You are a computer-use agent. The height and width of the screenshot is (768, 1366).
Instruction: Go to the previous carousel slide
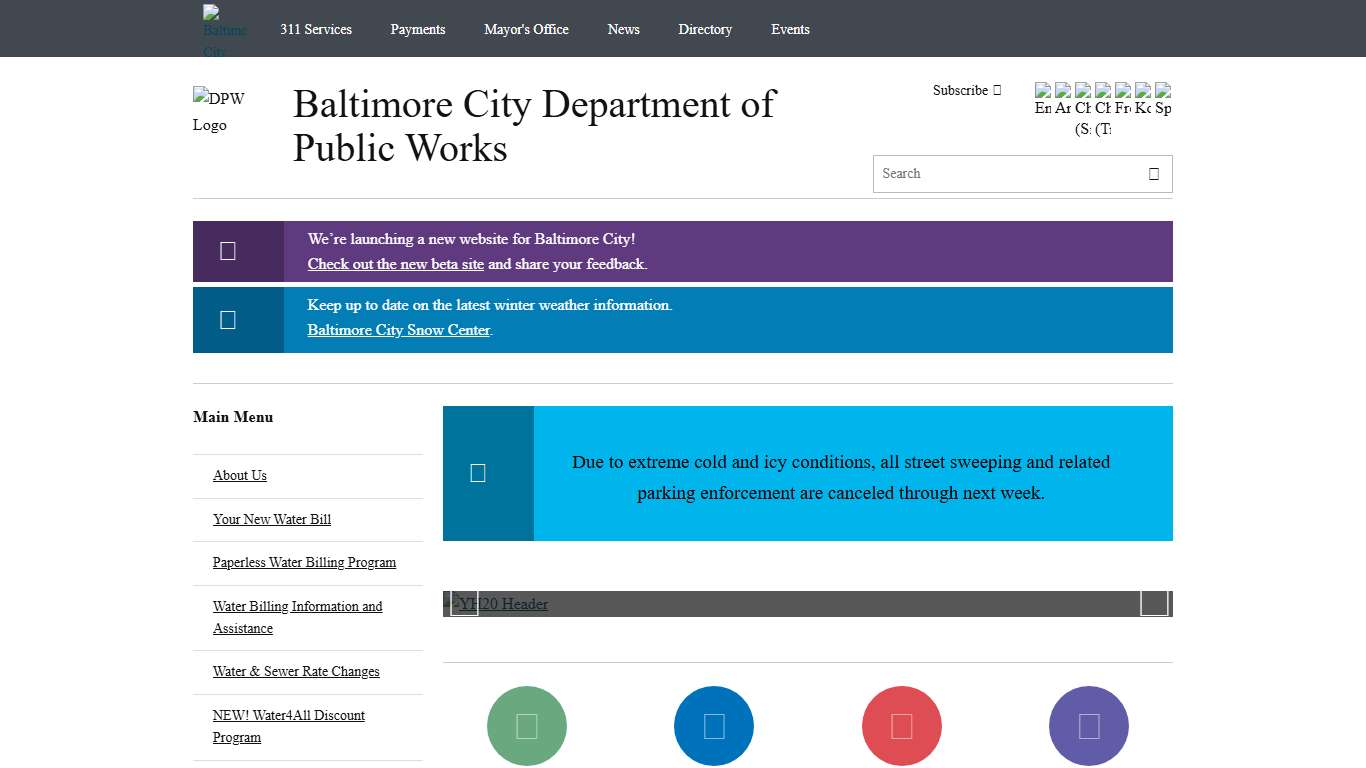[x=463, y=603]
